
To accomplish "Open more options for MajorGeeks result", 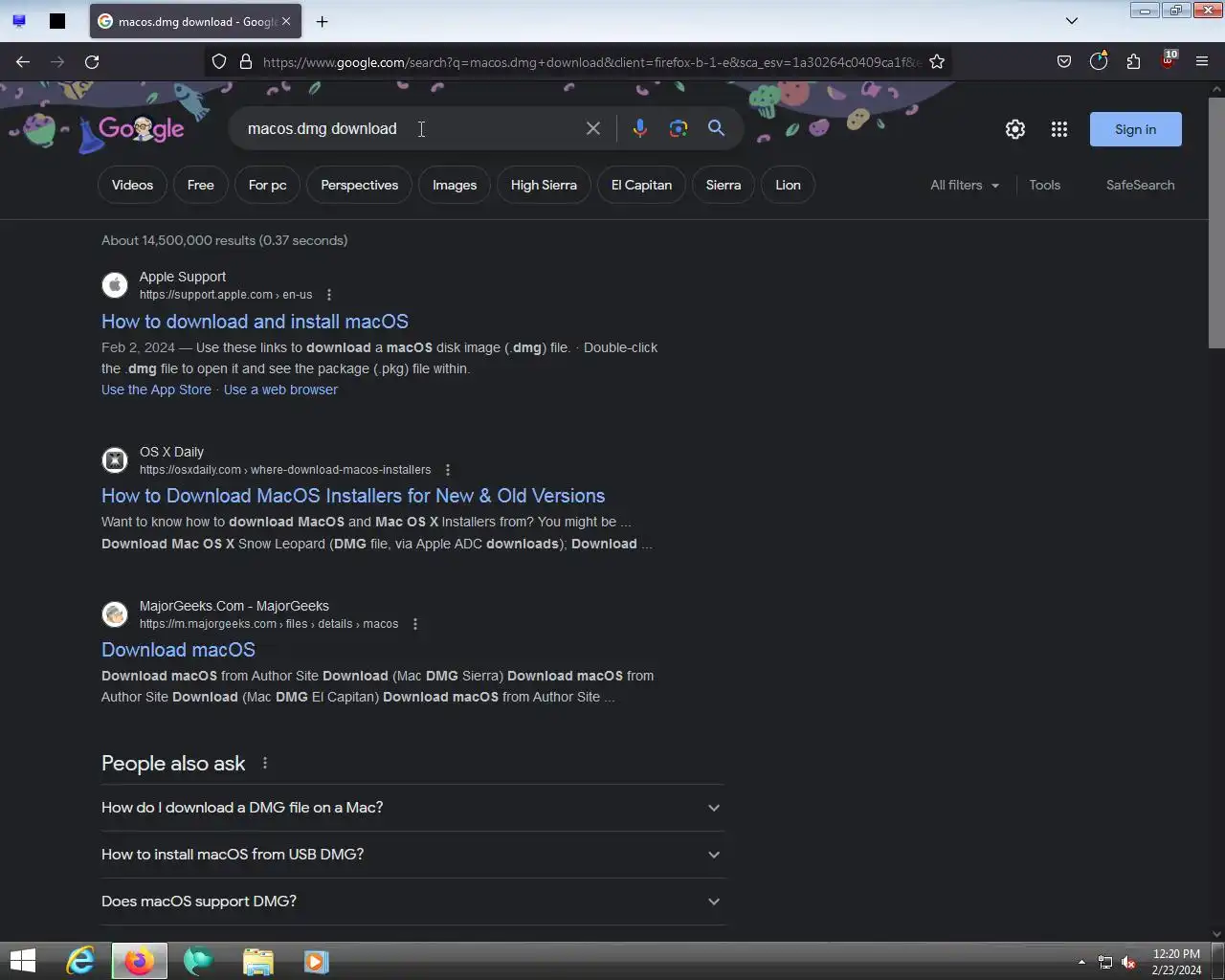I will click(415, 624).
